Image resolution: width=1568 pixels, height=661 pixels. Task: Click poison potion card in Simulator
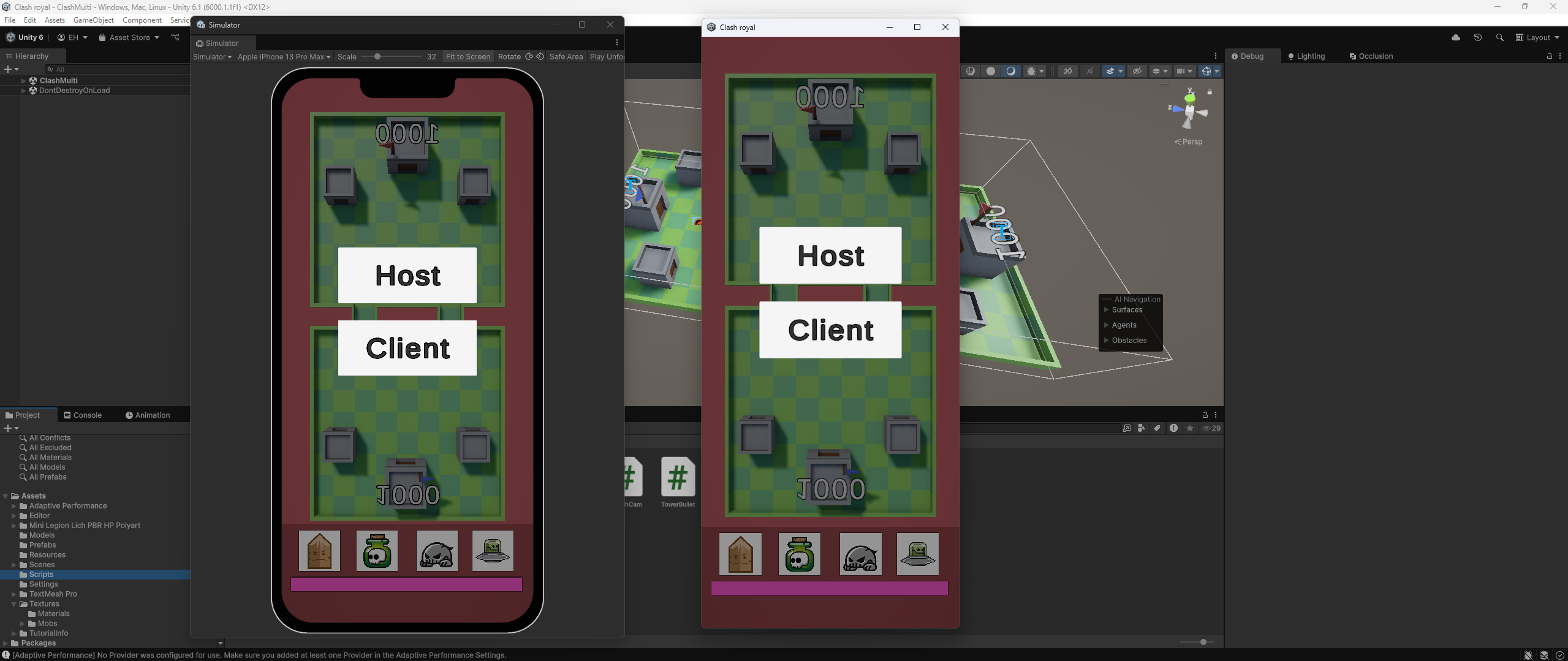click(377, 551)
